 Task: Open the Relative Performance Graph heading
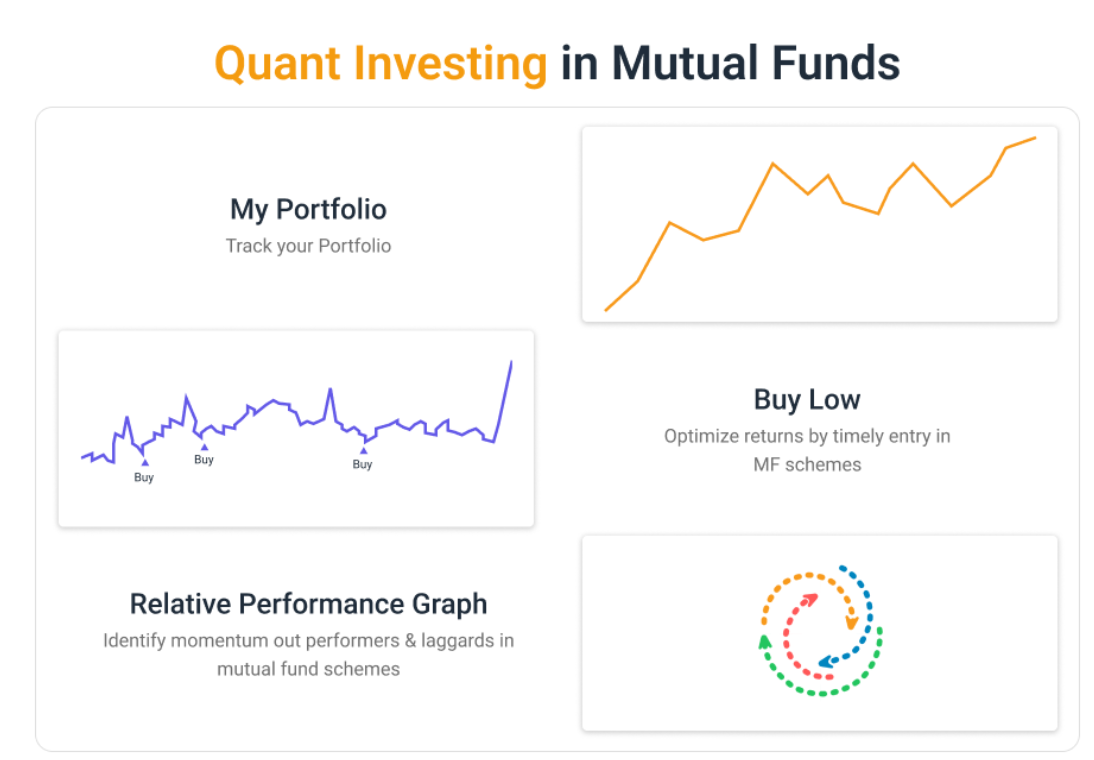308,604
